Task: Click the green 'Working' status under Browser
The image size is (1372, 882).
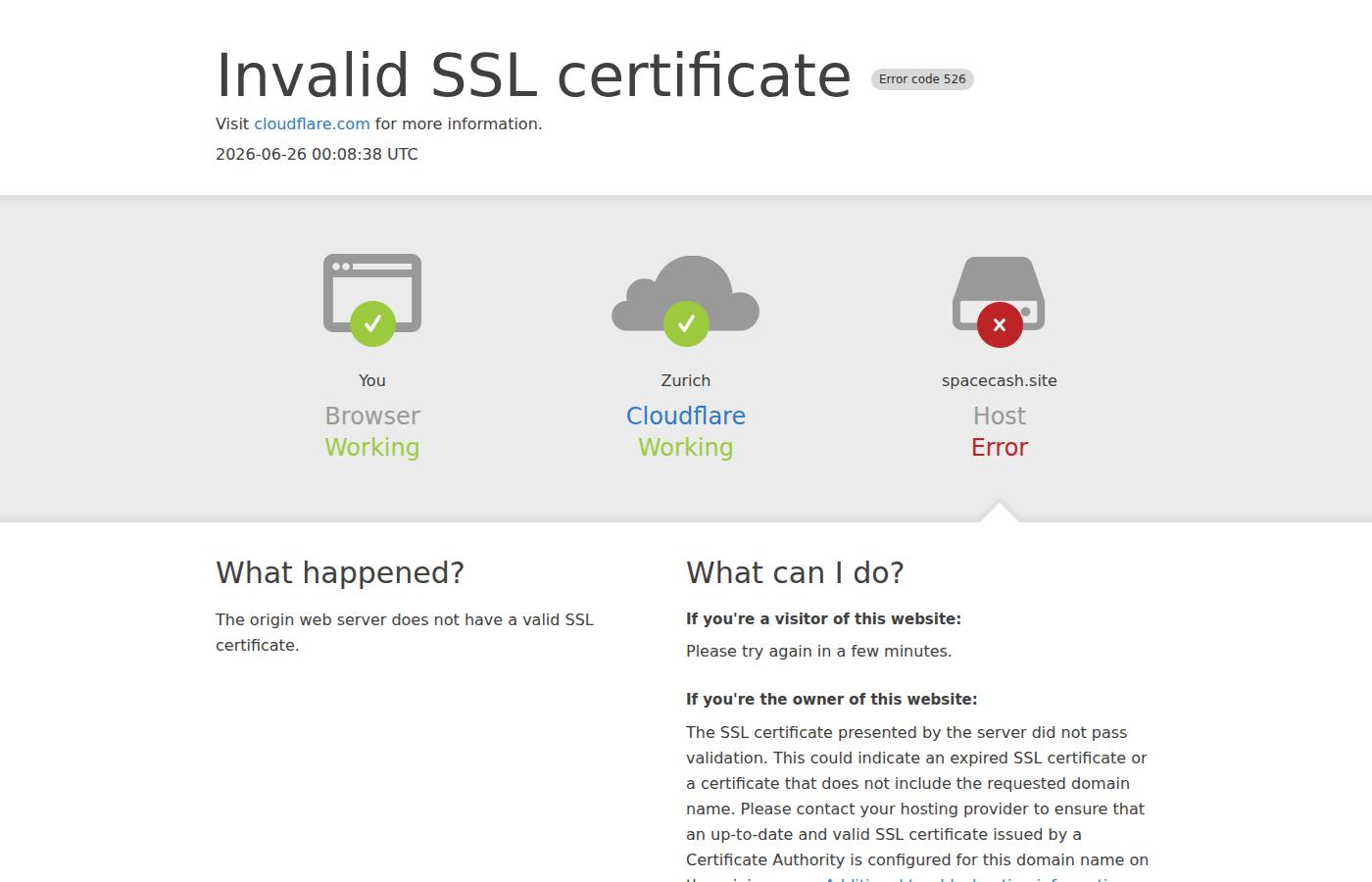Action: click(372, 447)
